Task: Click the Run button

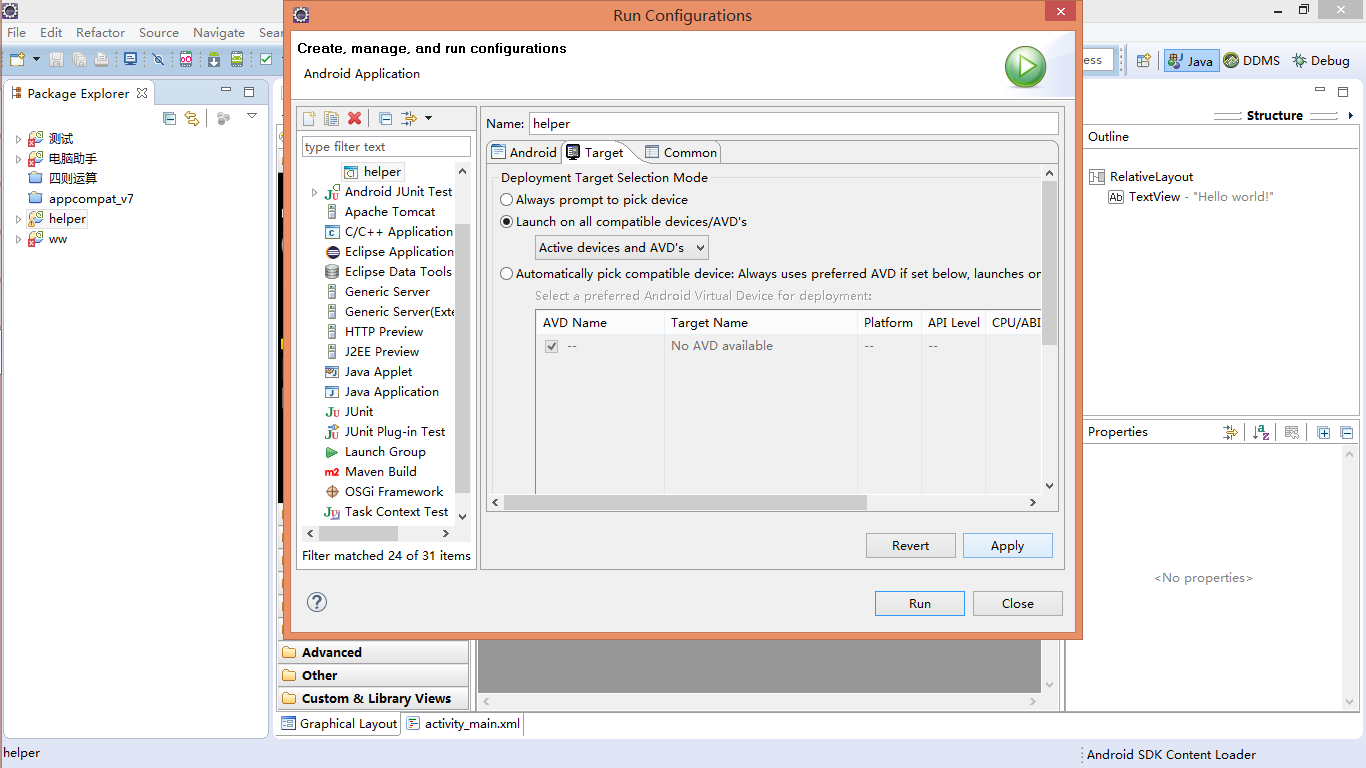Action: tap(920, 603)
